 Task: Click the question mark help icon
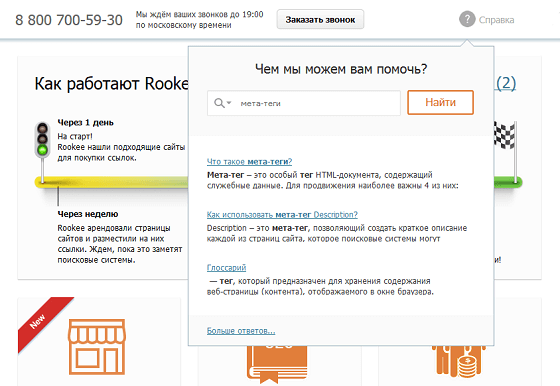coord(467,19)
